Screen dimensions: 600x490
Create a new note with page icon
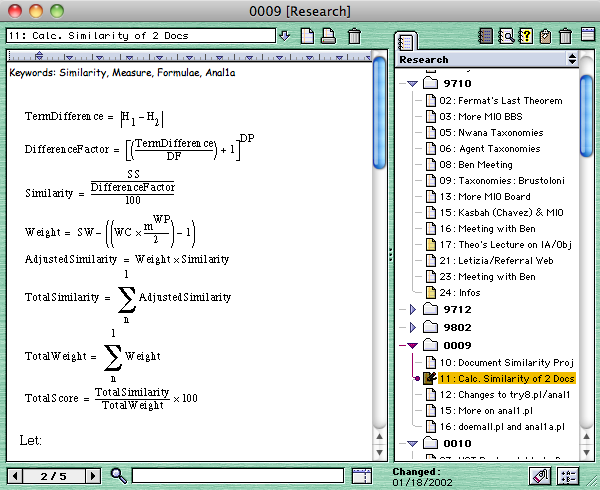[x=308, y=36]
